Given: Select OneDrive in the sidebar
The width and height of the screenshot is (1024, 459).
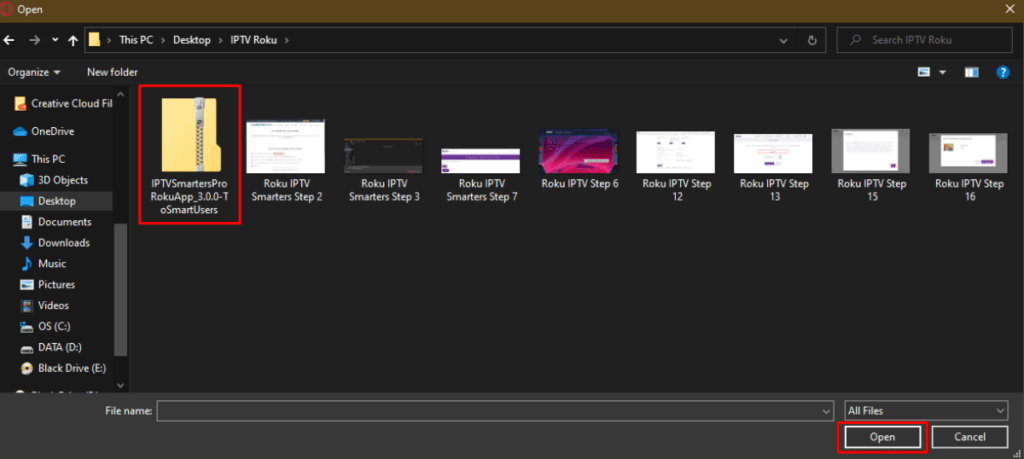Looking at the screenshot, I should coord(52,131).
